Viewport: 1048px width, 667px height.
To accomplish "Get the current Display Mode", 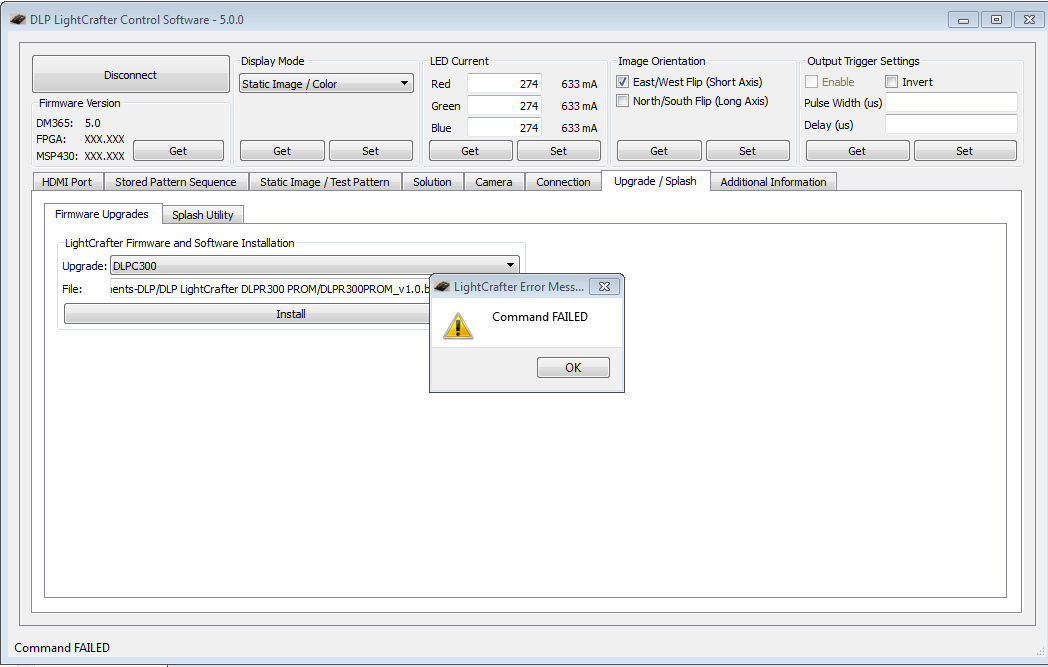I will click(x=282, y=151).
